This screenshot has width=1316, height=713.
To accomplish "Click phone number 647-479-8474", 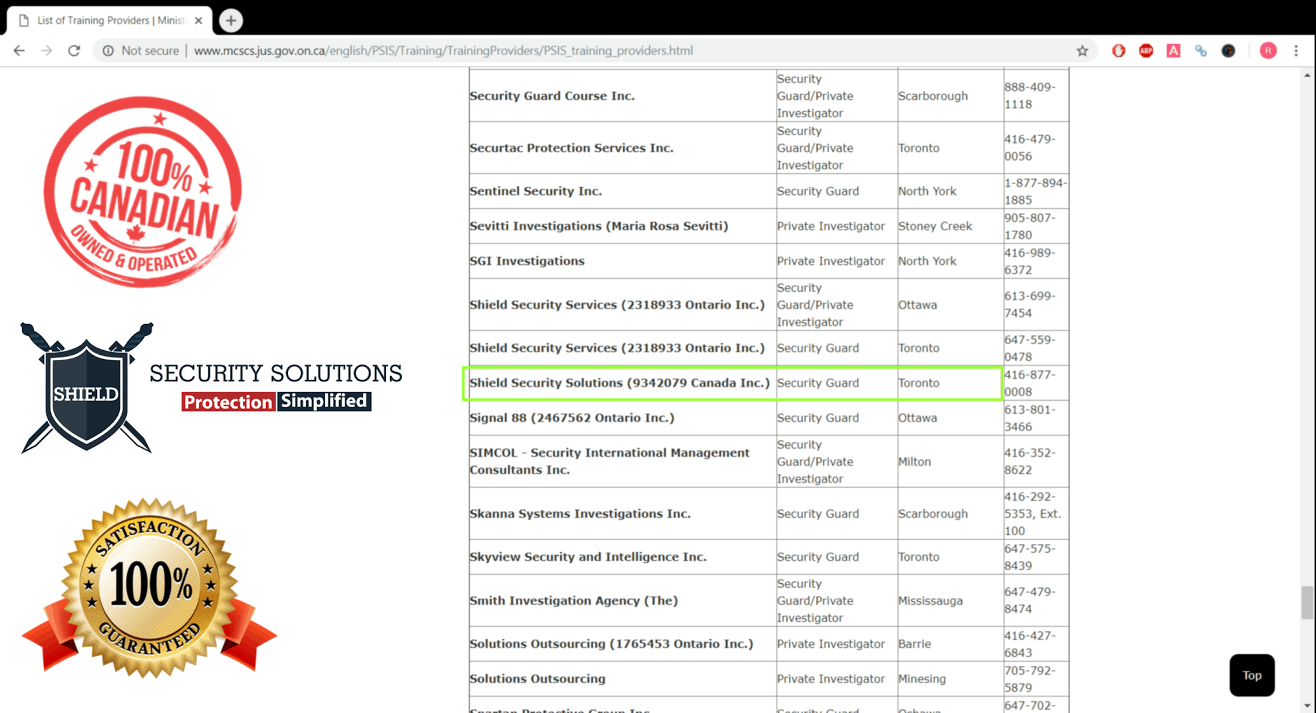I will pos(1029,601).
